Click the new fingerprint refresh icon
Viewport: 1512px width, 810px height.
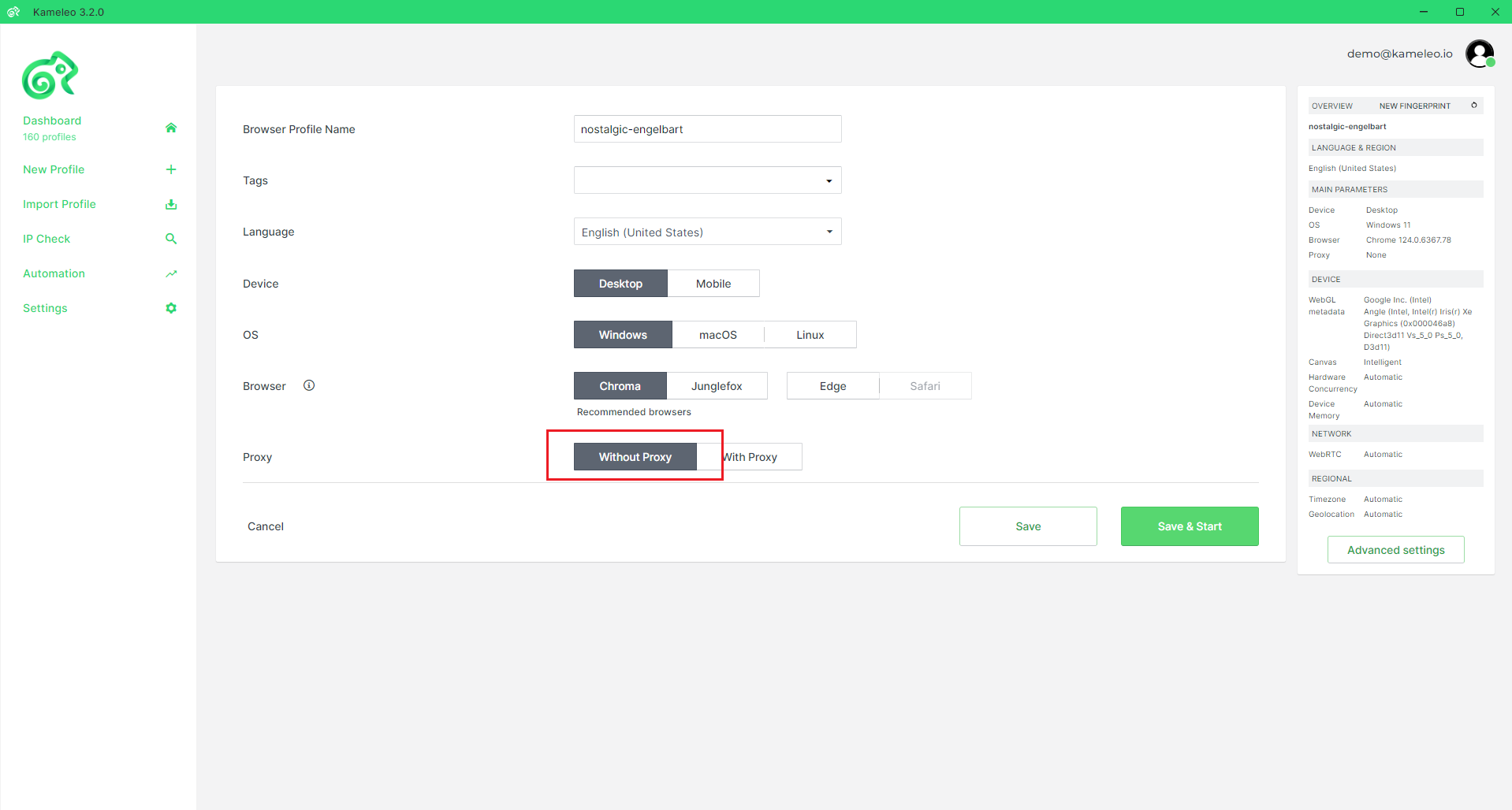click(x=1474, y=105)
